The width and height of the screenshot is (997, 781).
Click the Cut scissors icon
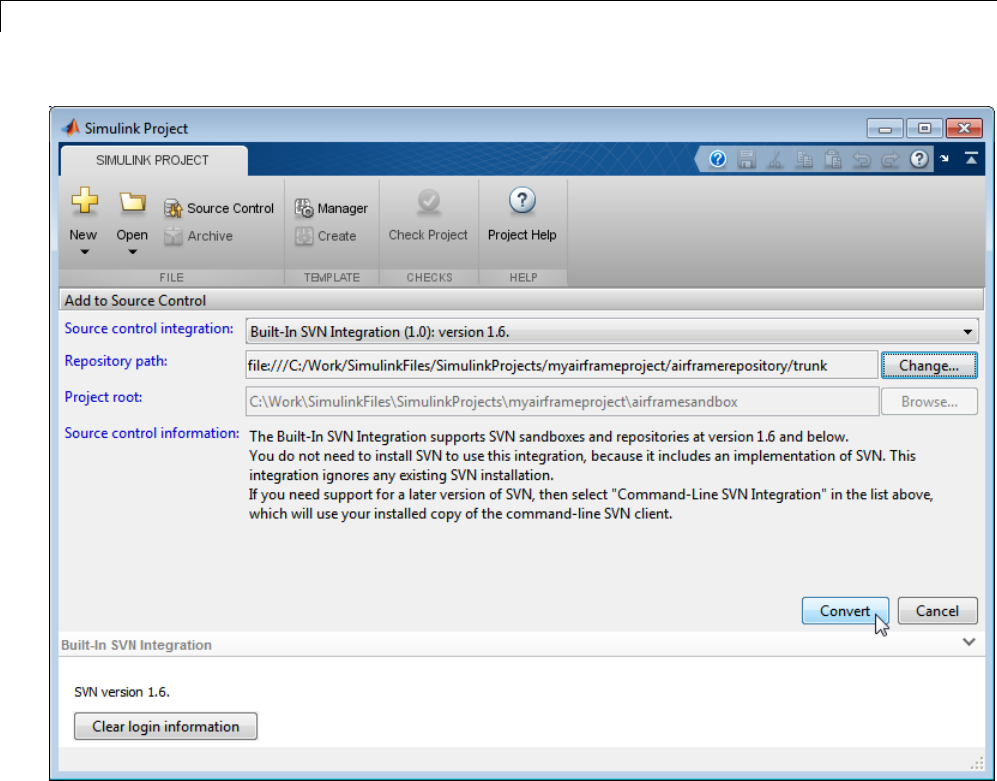pyautogui.click(x=775, y=159)
